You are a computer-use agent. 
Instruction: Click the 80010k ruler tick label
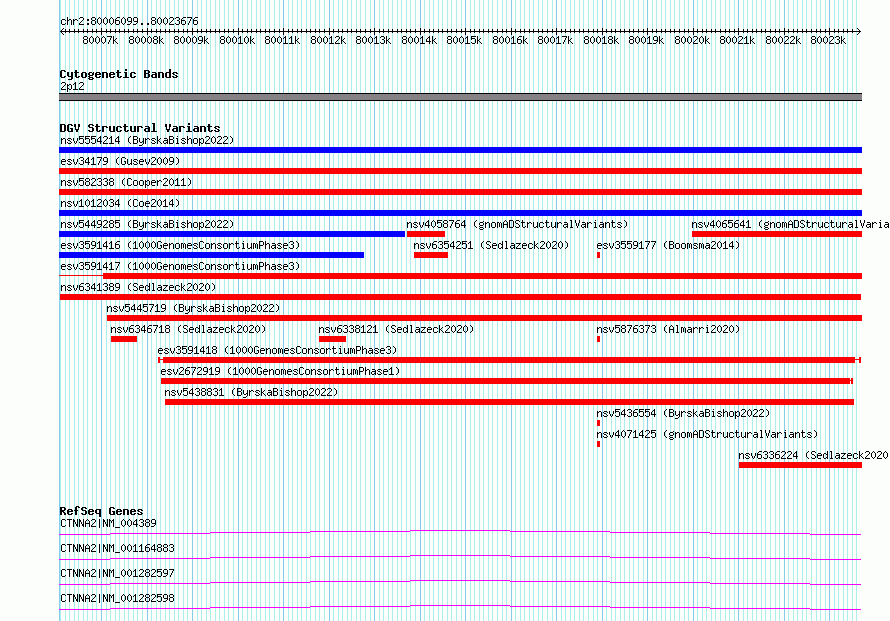pos(237,40)
